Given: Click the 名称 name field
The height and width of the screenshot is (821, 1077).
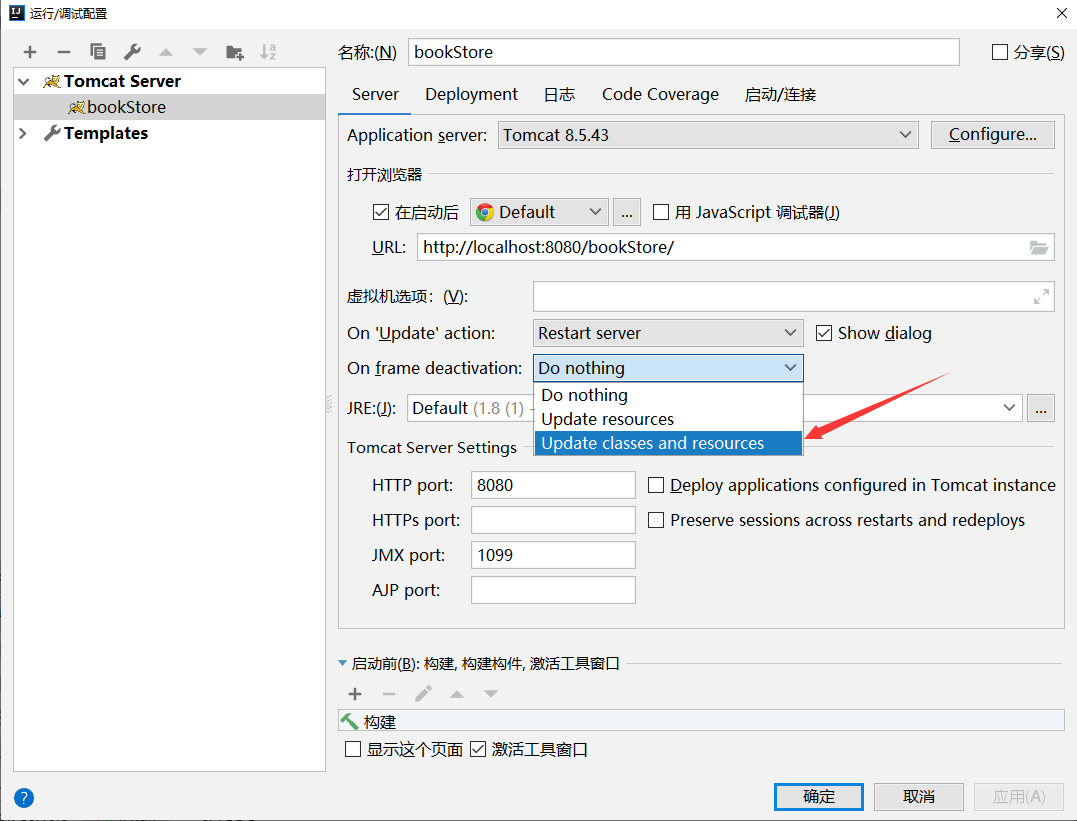Looking at the screenshot, I should [x=683, y=52].
